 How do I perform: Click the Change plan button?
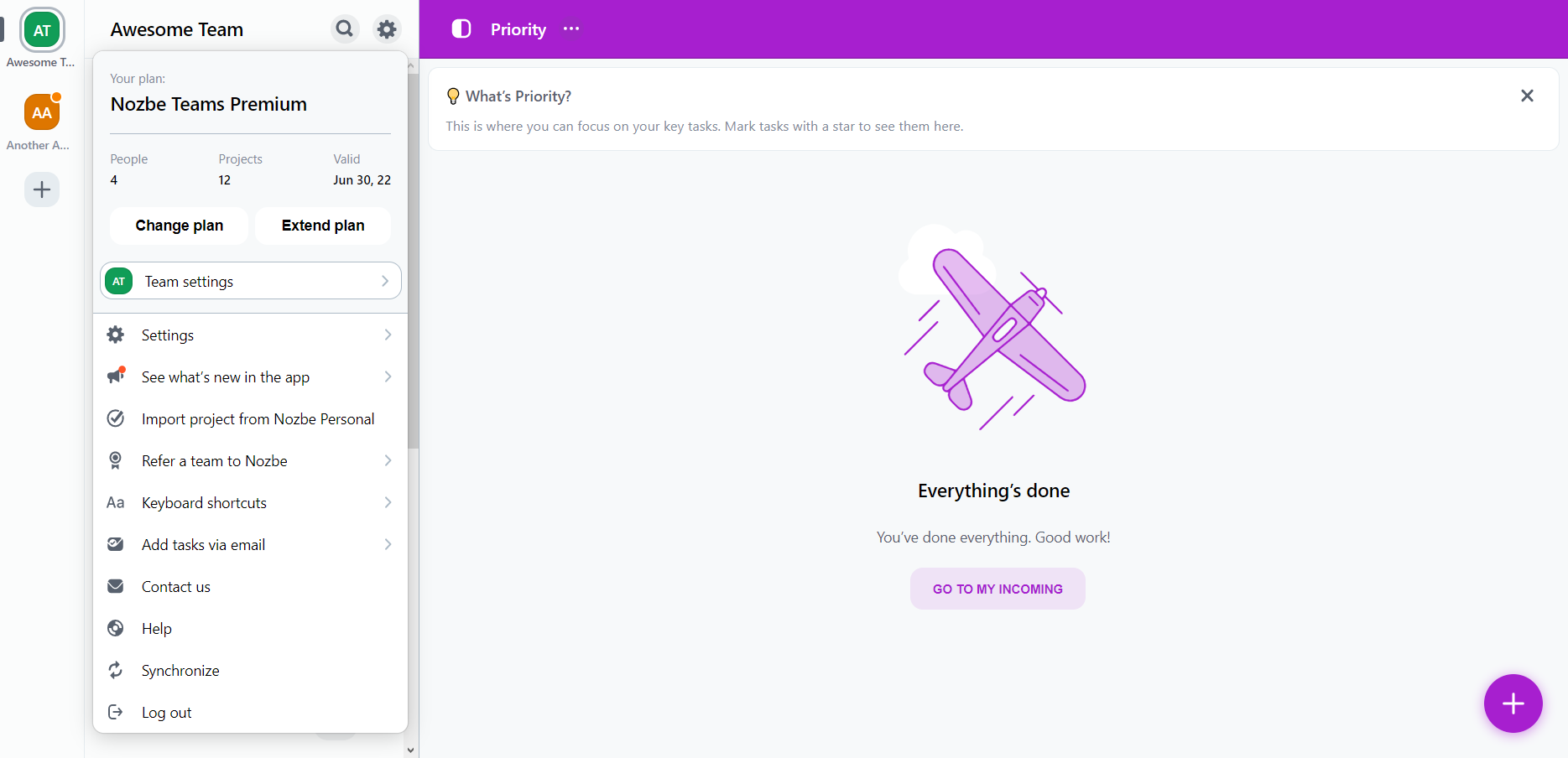tap(179, 226)
